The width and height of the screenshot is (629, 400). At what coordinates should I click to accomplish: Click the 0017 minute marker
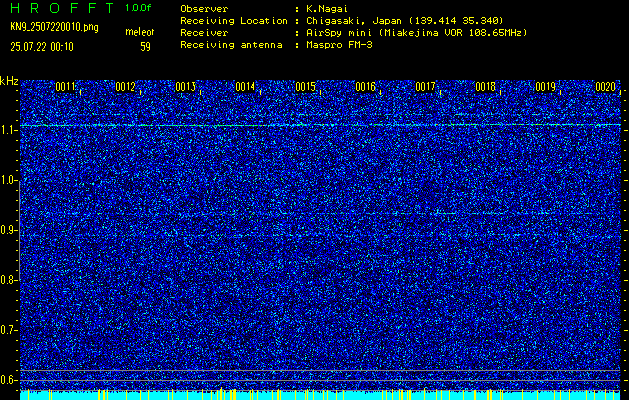[426, 87]
